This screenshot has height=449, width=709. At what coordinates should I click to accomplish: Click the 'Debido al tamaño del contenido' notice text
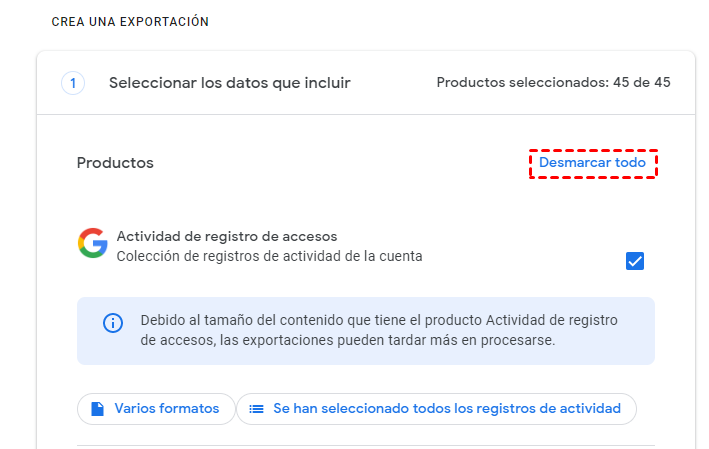coord(380,321)
